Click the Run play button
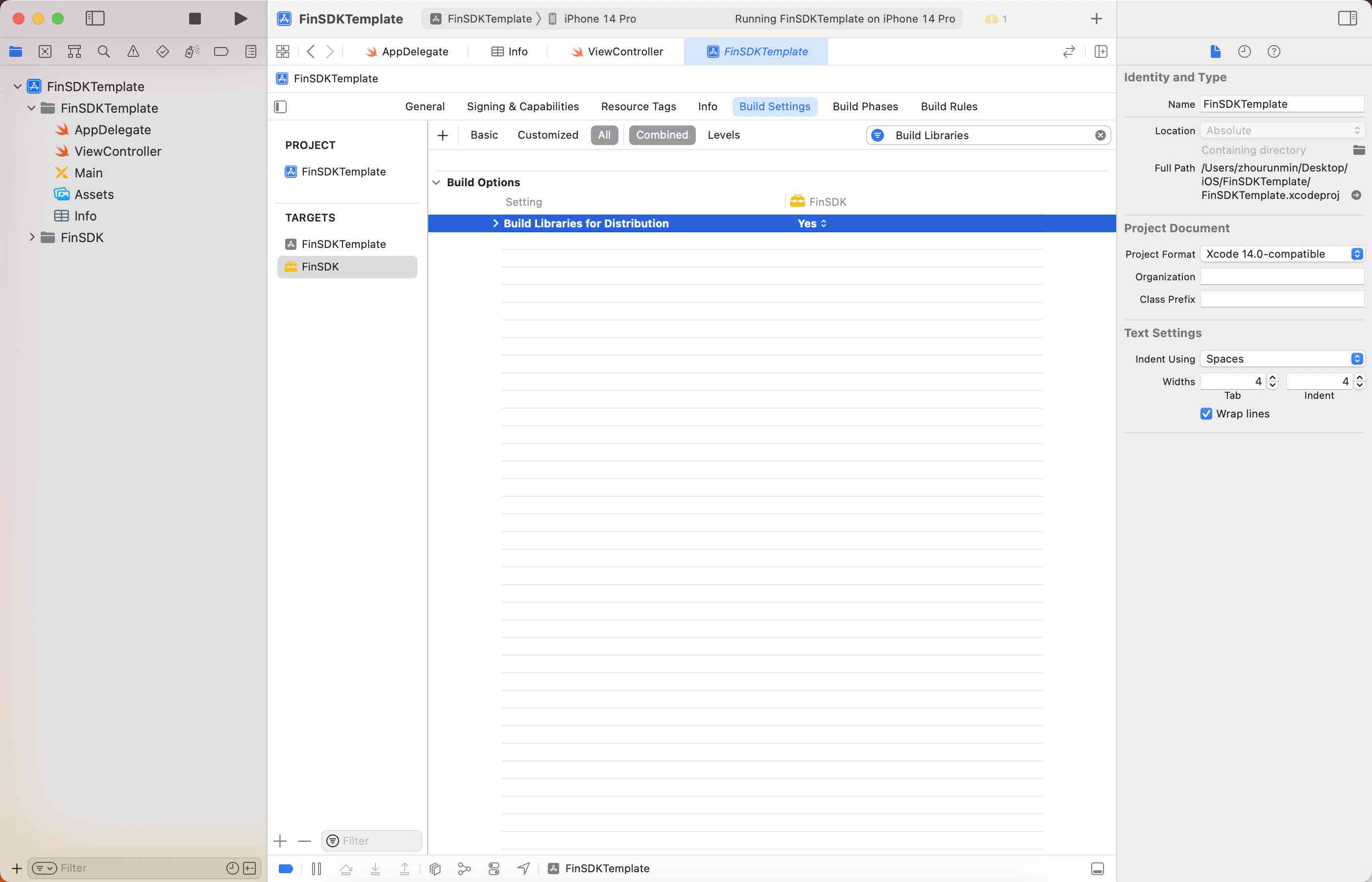 click(x=241, y=19)
